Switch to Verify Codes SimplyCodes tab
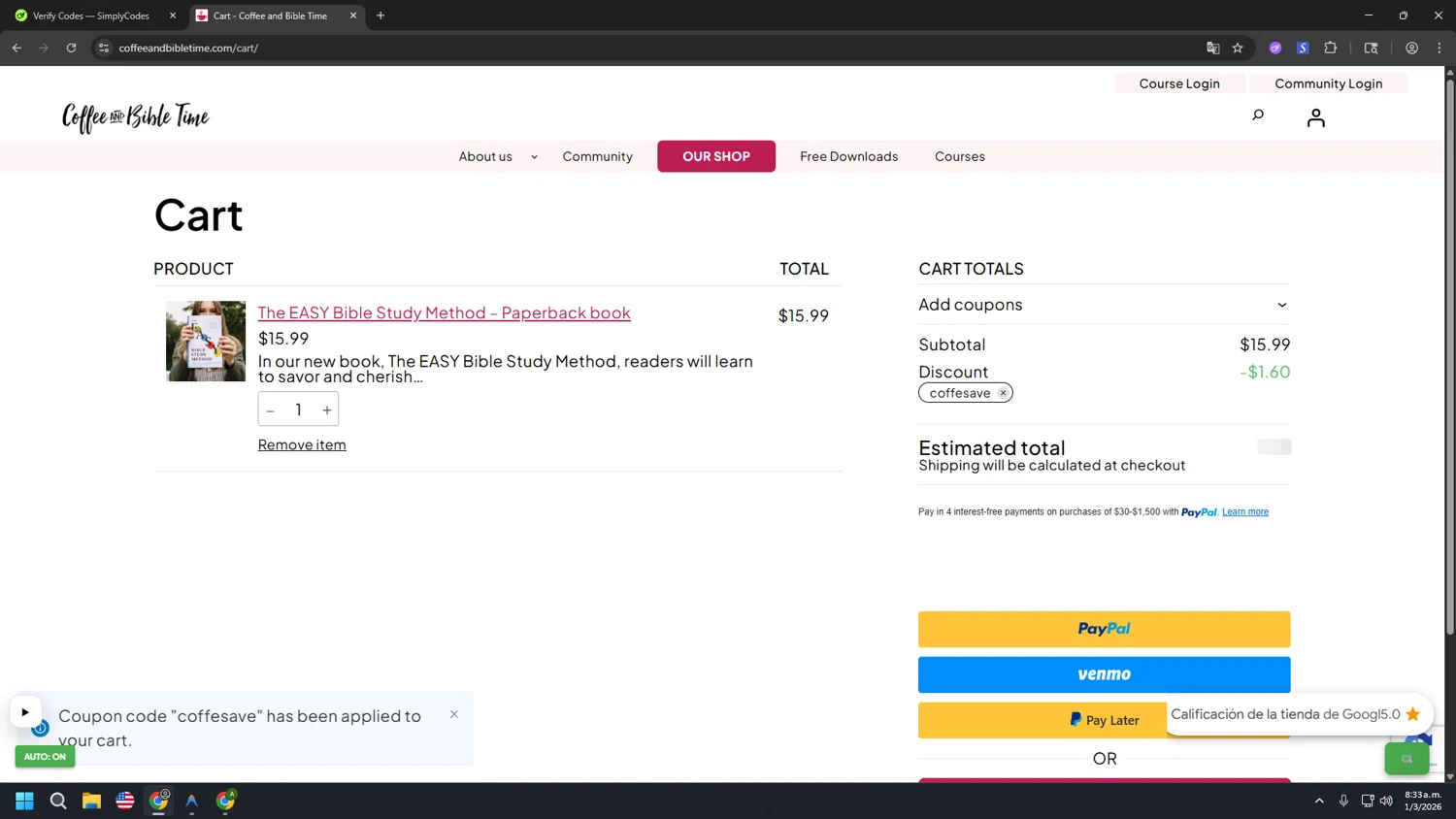This screenshot has height=819, width=1456. click(x=90, y=16)
